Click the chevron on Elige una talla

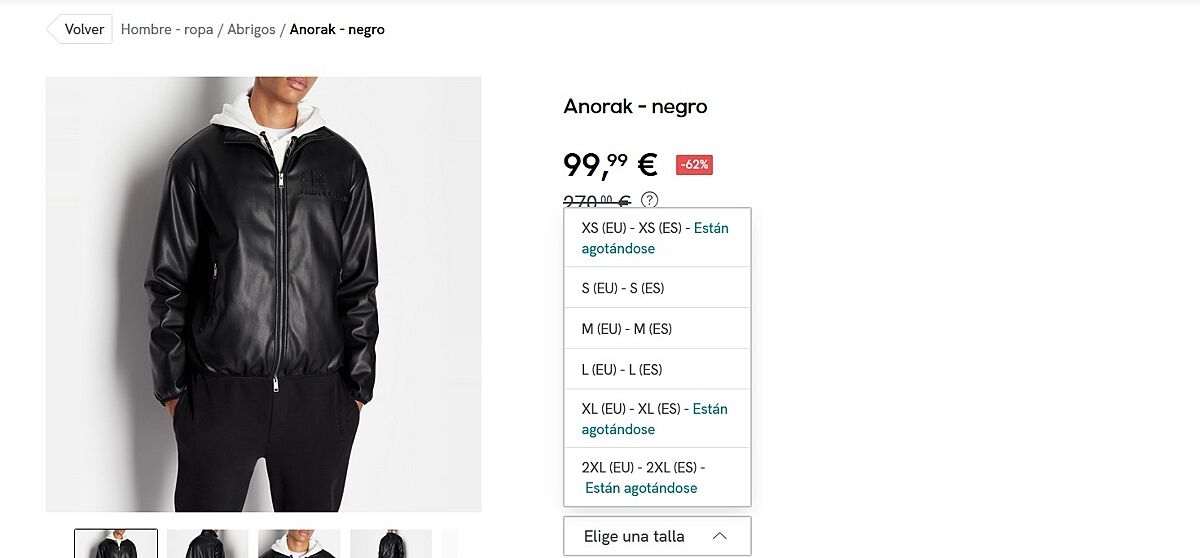(719, 537)
